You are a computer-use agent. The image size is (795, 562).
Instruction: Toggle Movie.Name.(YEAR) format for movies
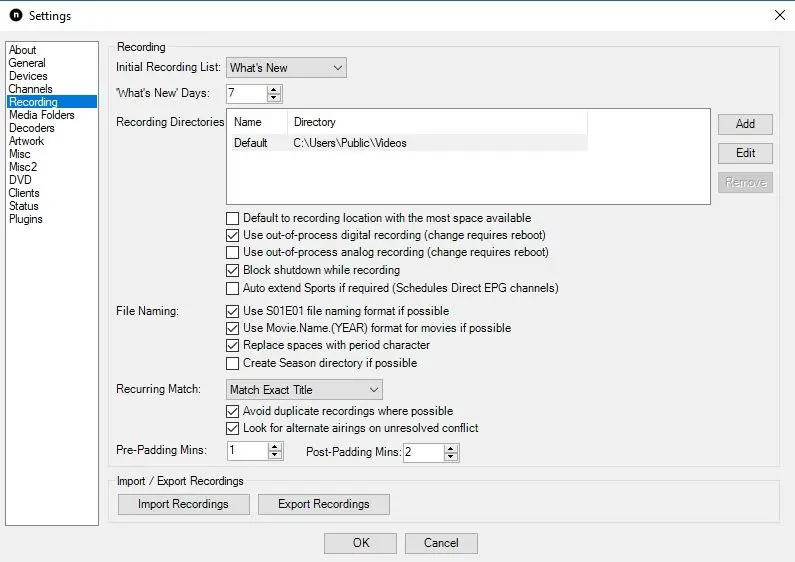tap(232, 329)
